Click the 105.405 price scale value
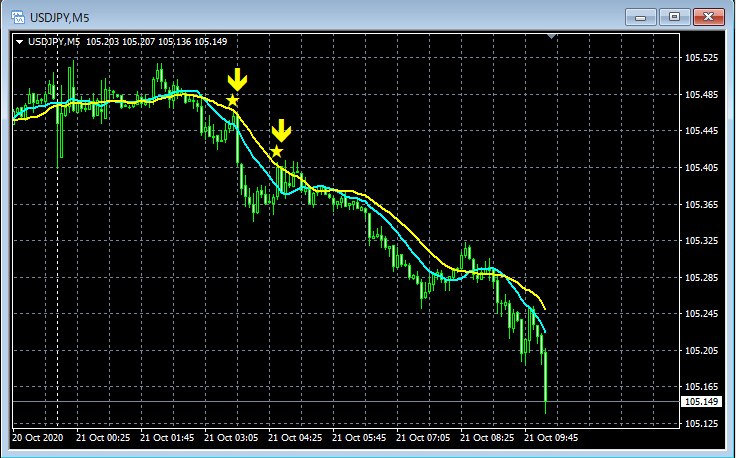Image resolution: width=737 pixels, height=458 pixels. point(701,167)
